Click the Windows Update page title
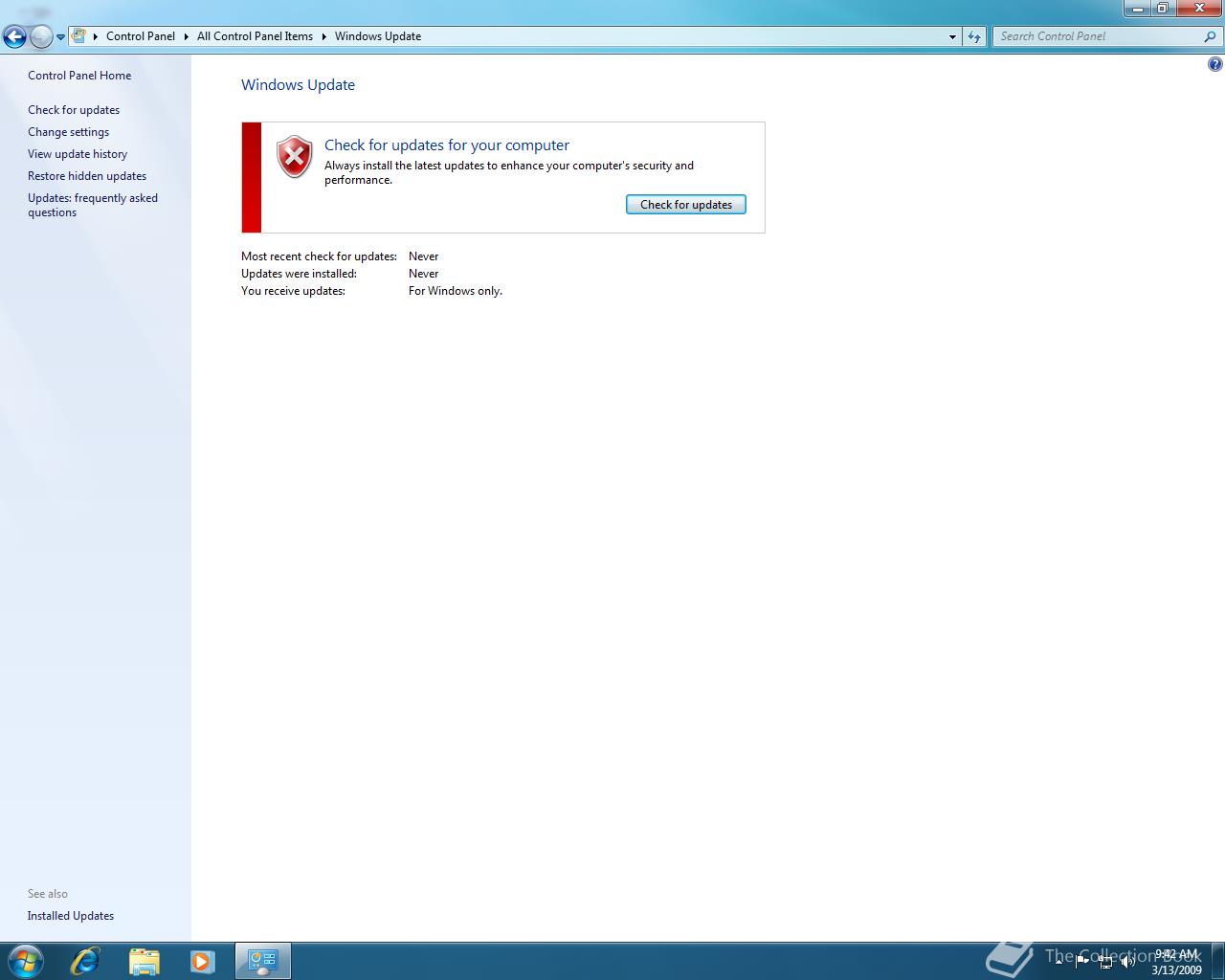Viewport: 1225px width, 980px height. (x=298, y=85)
